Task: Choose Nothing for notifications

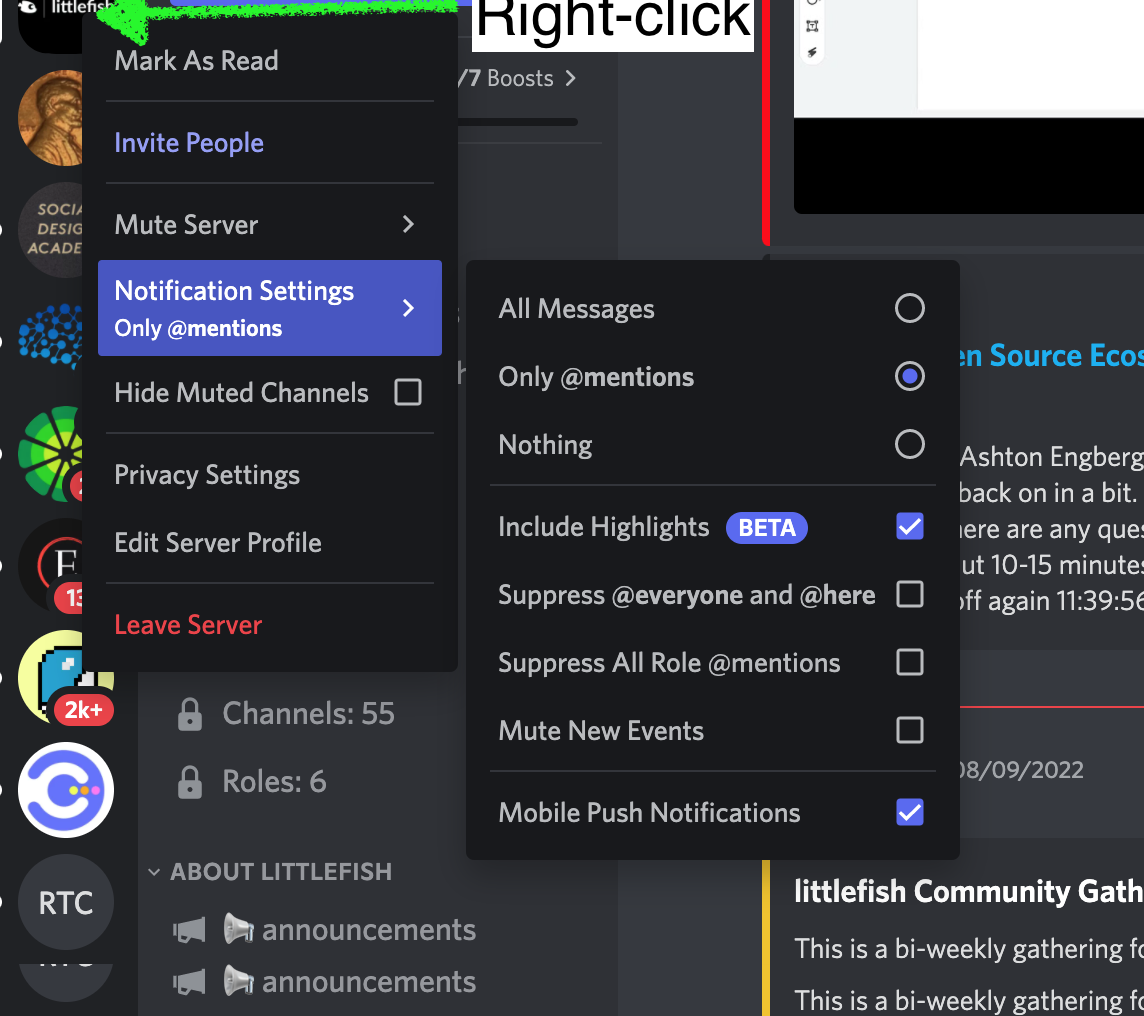Action: point(909,444)
